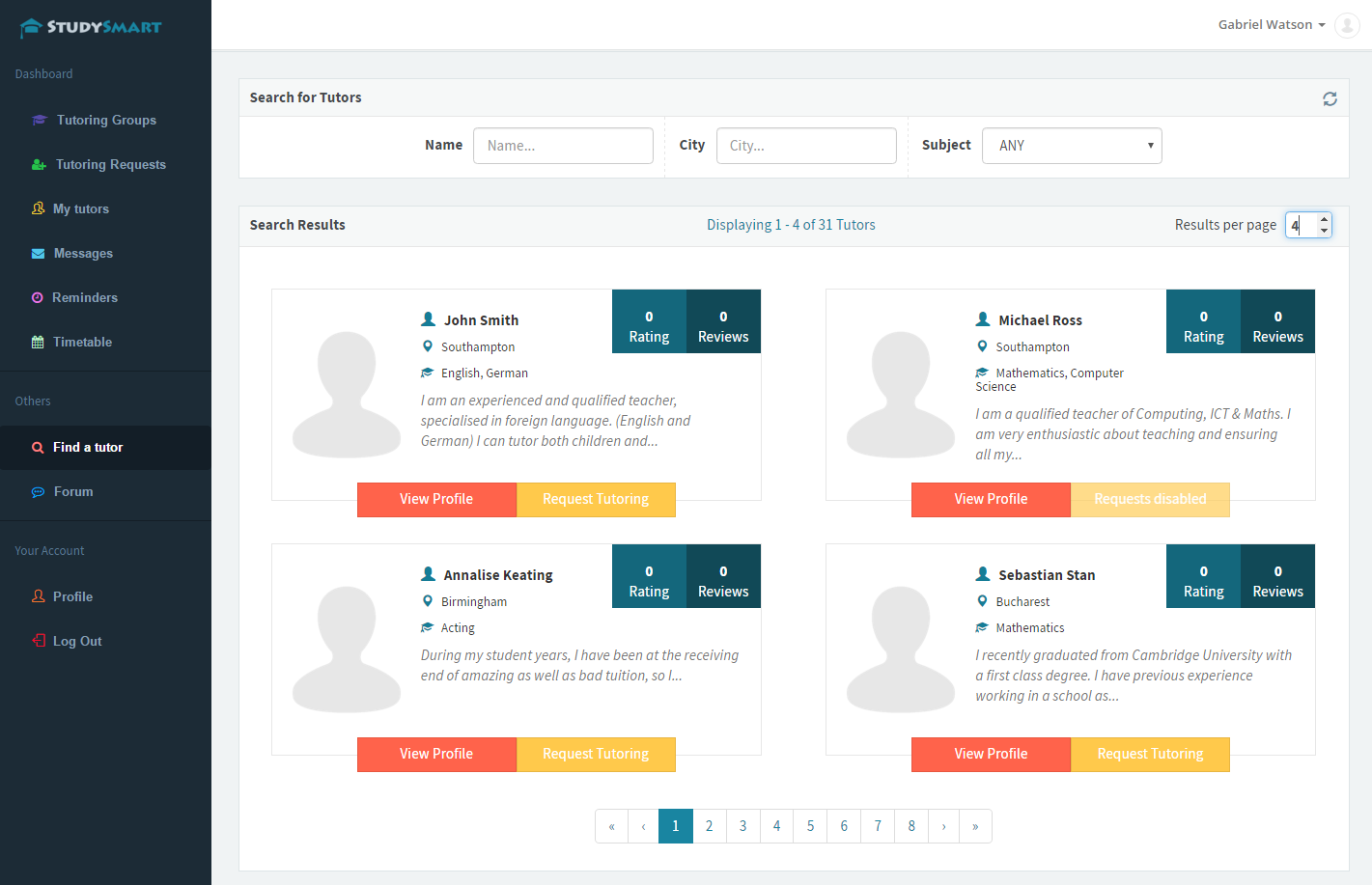The height and width of the screenshot is (885, 1372).
Task: Increase results per page with the up arrow
Action: point(1323,219)
